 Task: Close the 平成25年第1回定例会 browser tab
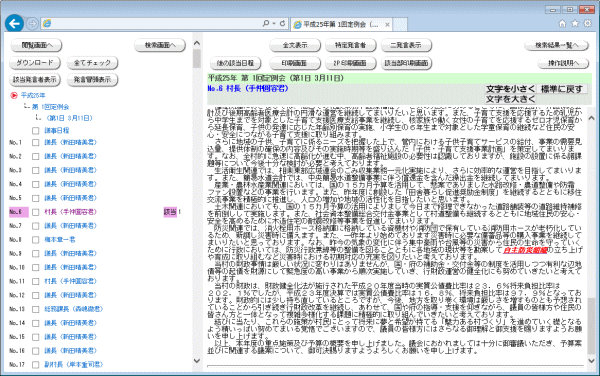click(387, 24)
